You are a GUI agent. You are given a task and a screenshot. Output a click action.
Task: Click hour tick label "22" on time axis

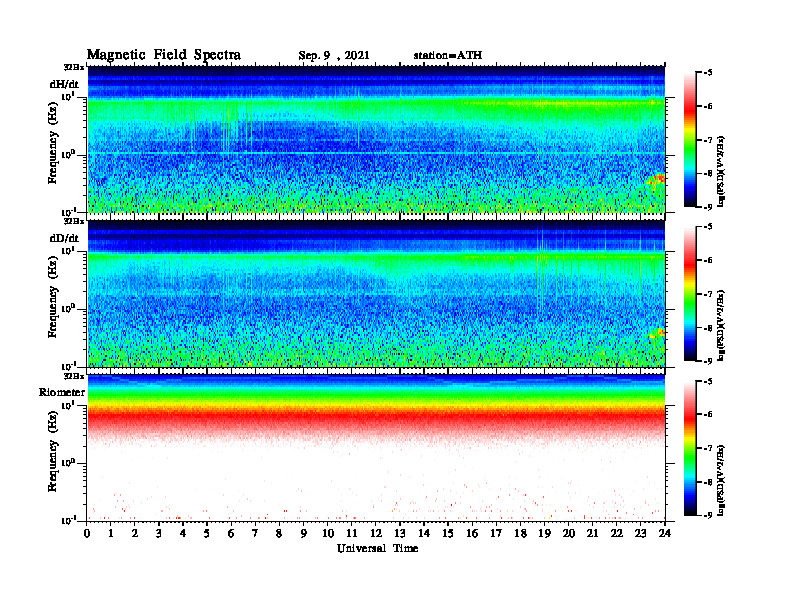616,533
